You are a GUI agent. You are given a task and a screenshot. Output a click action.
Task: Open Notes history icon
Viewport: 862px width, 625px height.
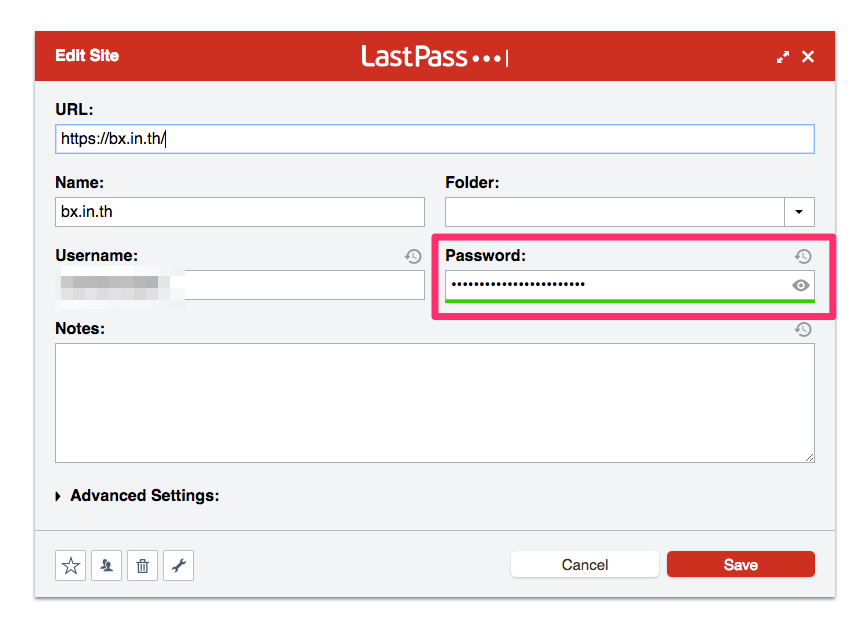(802, 329)
